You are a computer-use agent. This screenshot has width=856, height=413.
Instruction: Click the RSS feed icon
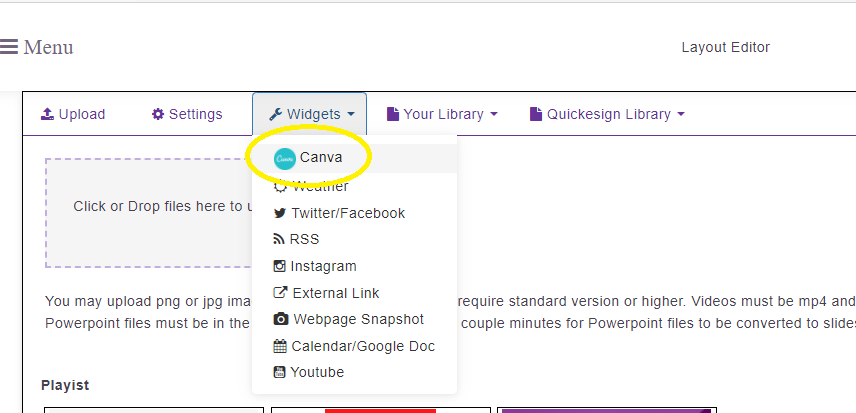click(279, 240)
